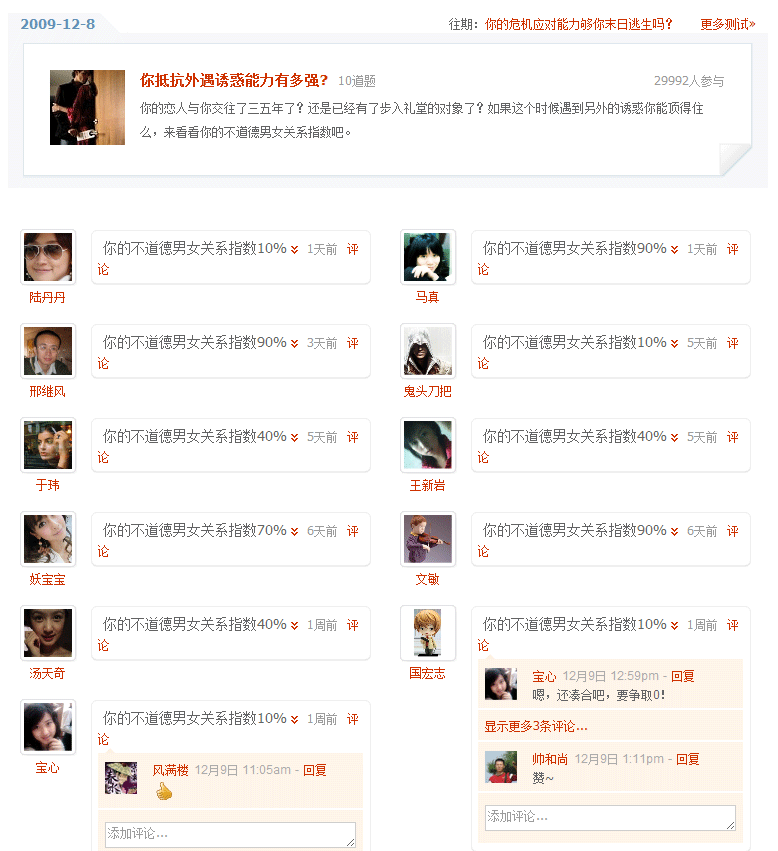Open 鬼头刀把's hooded avatar
The width and height of the screenshot is (778, 851).
(428, 351)
